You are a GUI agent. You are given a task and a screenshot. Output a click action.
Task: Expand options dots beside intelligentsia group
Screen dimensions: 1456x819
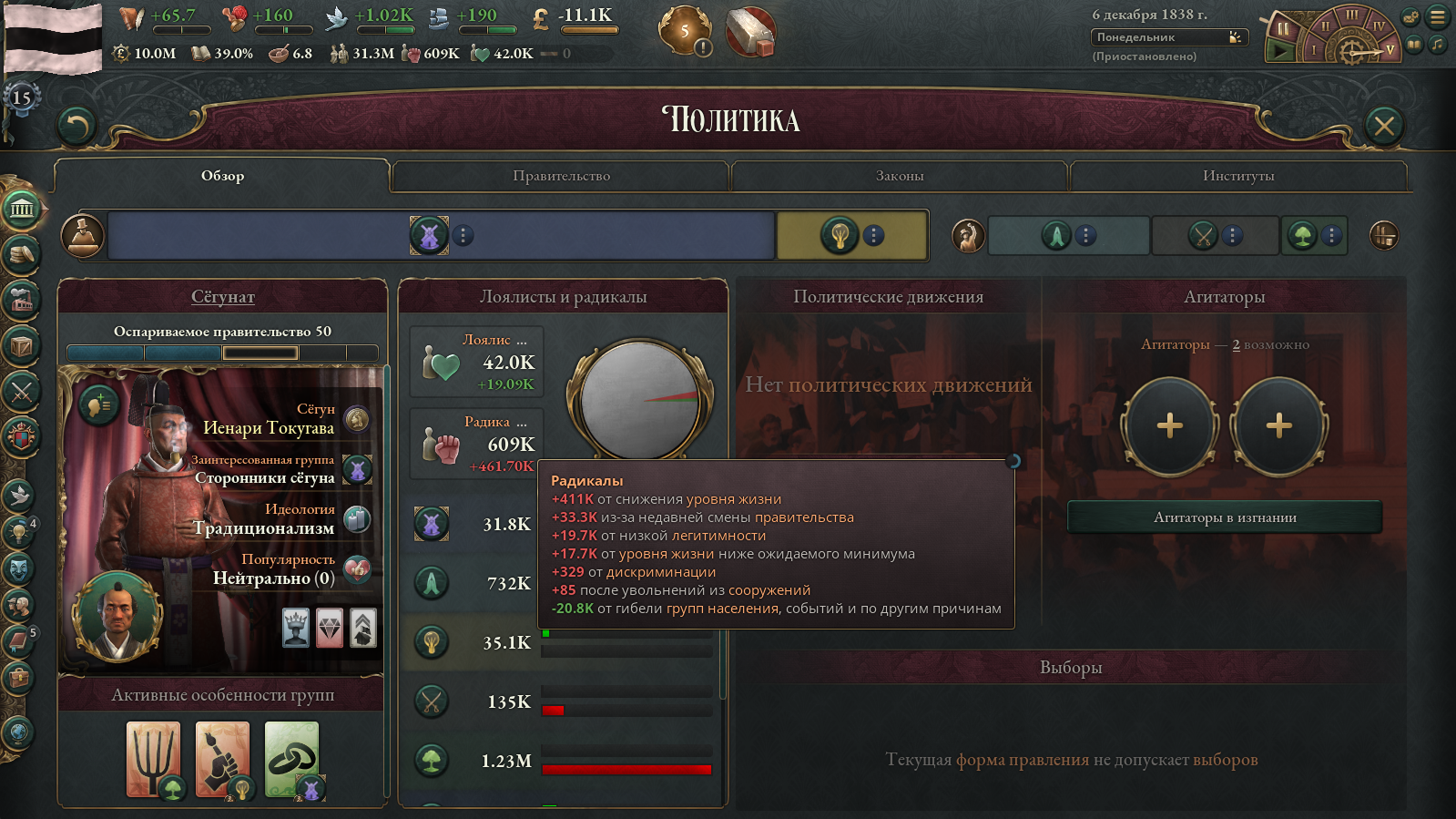coord(873,236)
